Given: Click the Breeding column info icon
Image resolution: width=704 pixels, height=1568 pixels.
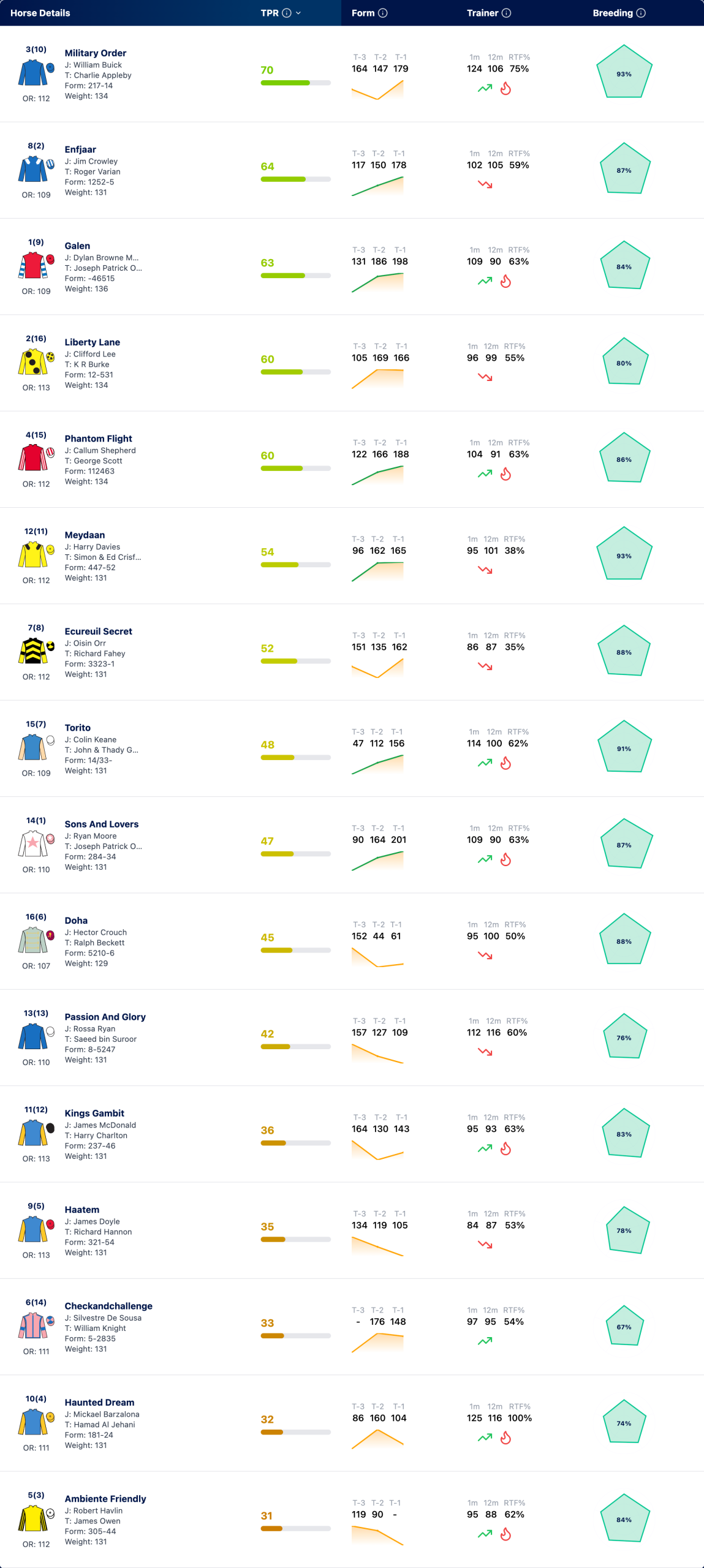Looking at the screenshot, I should point(641,13).
